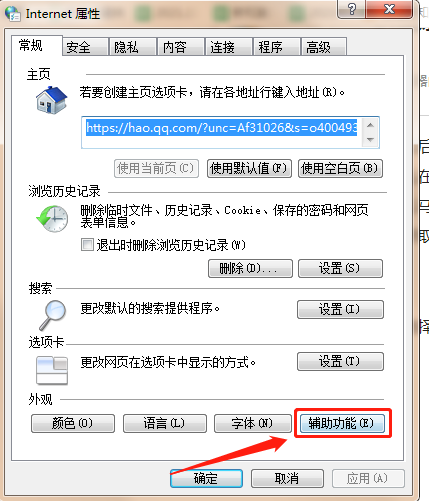
Task: Click up arrow in homepage address box
Action: pyautogui.click(x=370, y=125)
